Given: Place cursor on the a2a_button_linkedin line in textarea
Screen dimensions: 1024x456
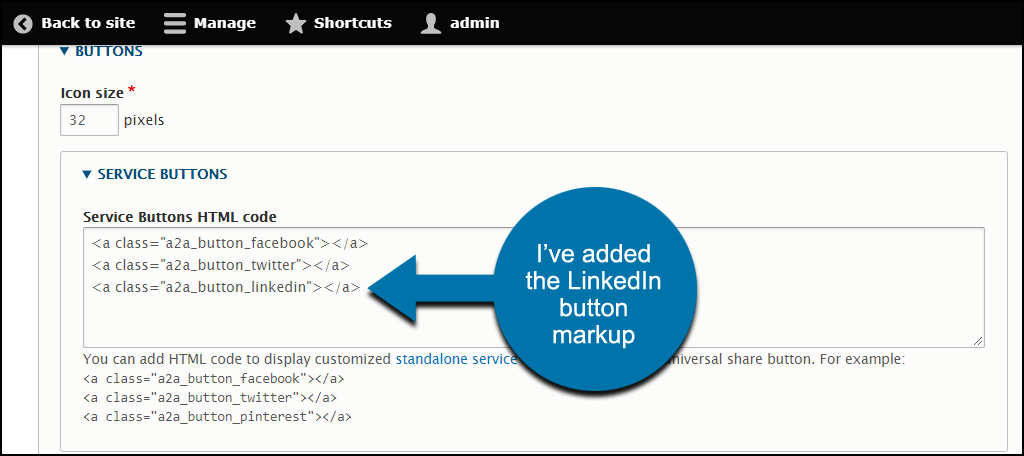Looking at the screenshot, I should pos(226,288).
